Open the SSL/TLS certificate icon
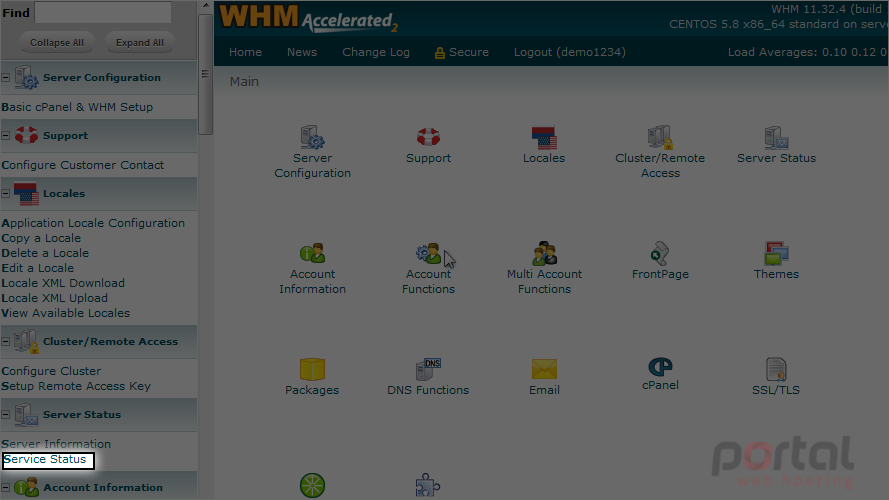 pyautogui.click(x=776, y=369)
